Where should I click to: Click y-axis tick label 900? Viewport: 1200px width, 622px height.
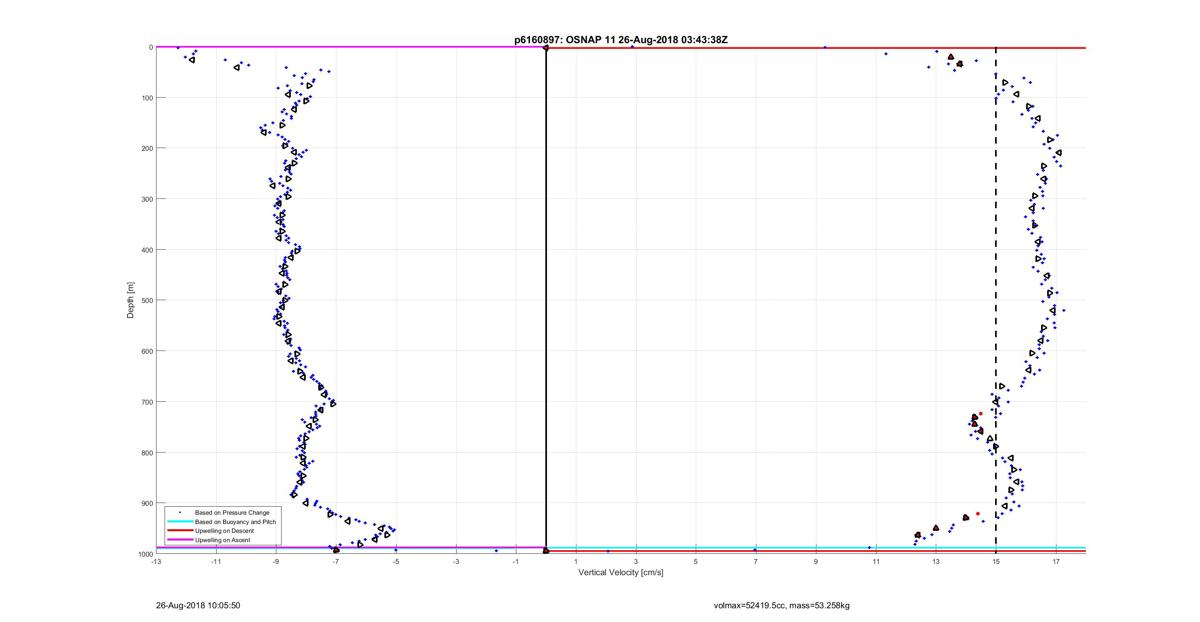pyautogui.click(x=146, y=503)
